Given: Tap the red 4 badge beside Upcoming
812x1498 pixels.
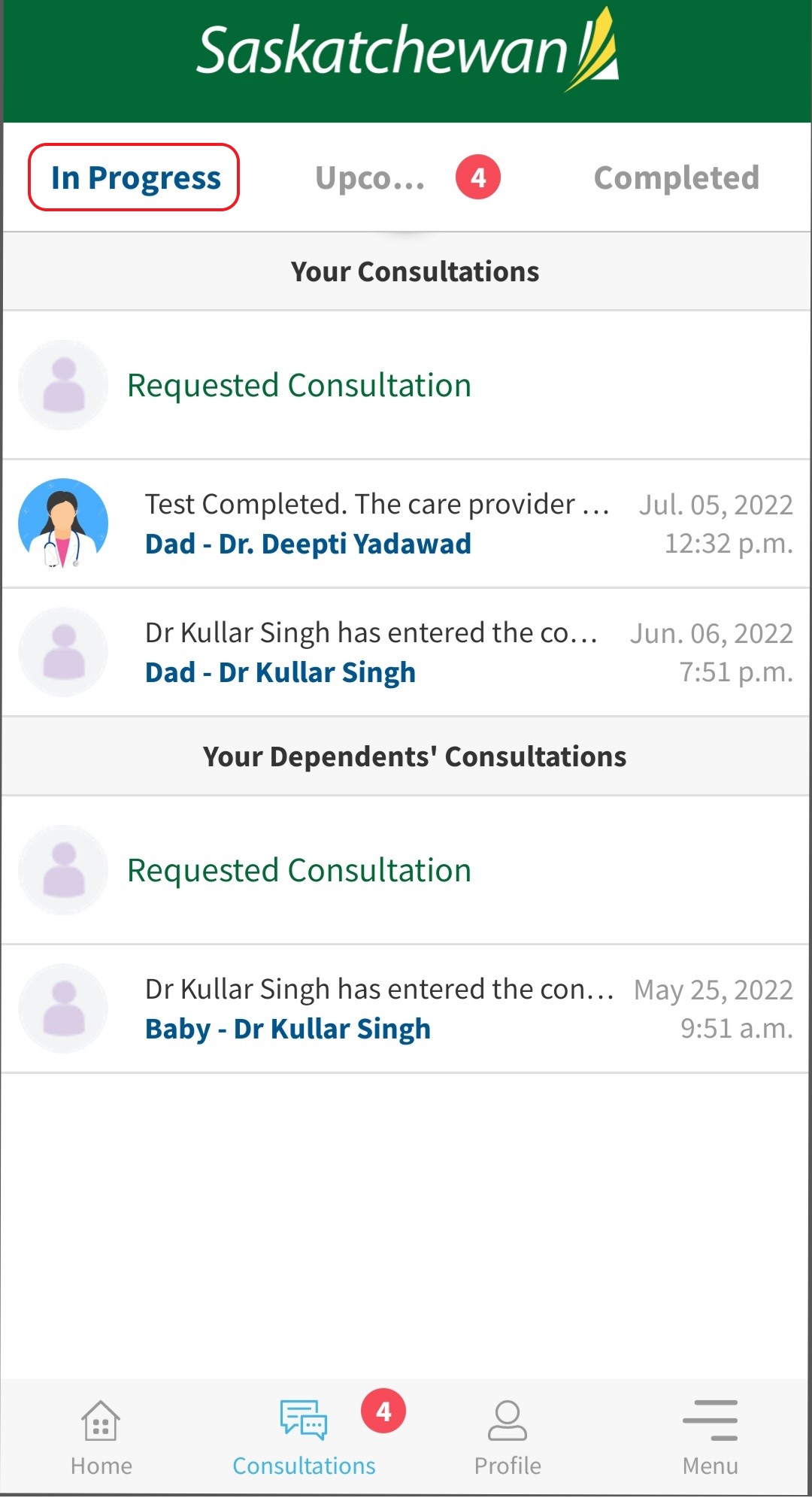Looking at the screenshot, I should (477, 177).
